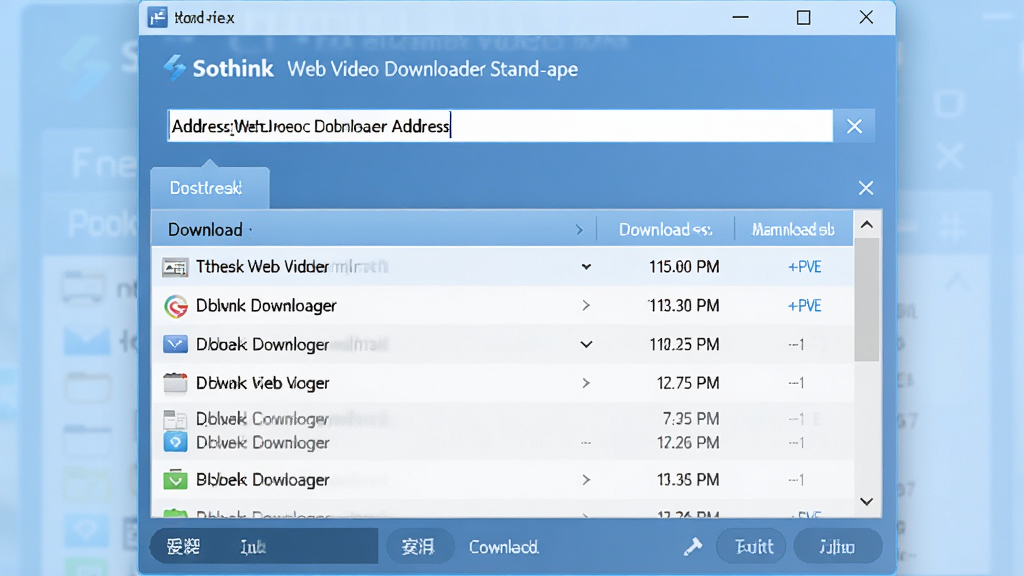The image size is (1024, 576).
Task: Expand the Dbwak Web Voger row chevron
Action: [x=586, y=383]
